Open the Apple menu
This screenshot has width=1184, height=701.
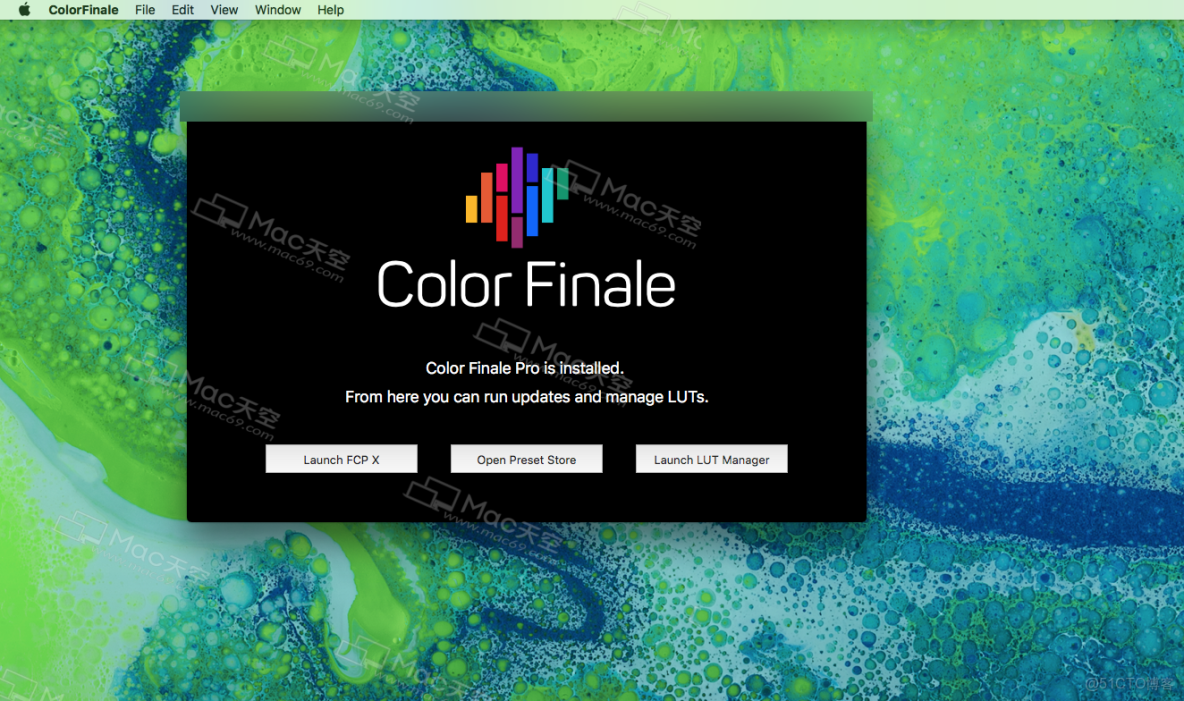(24, 10)
